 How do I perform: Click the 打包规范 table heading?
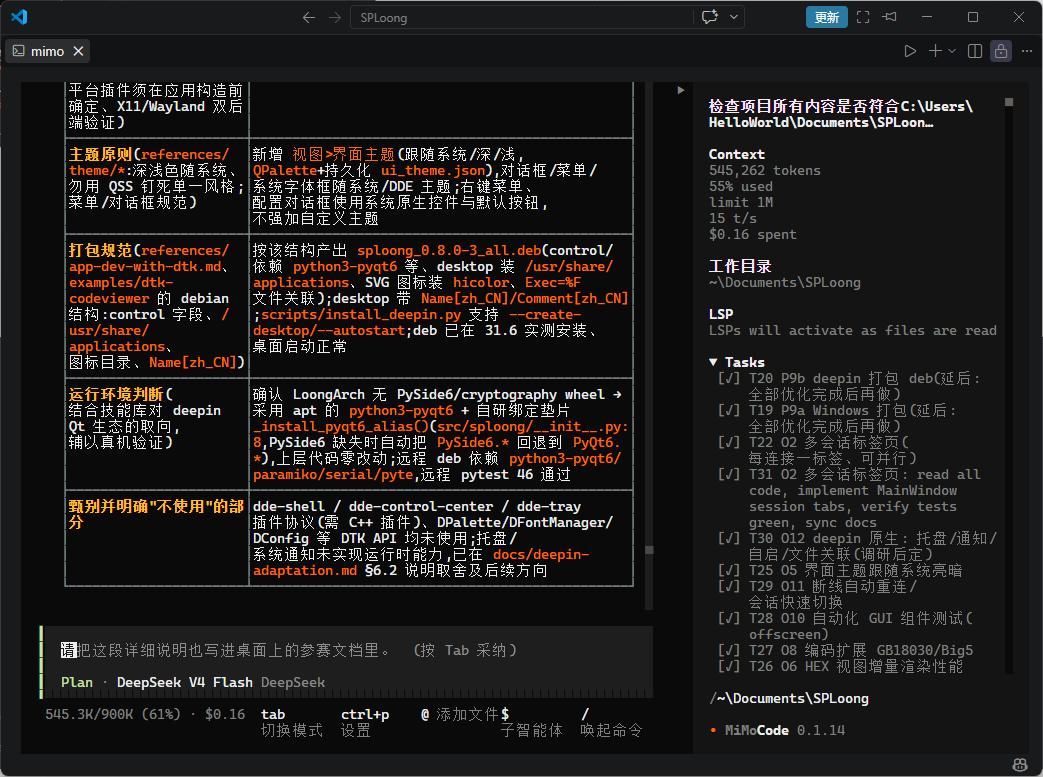tap(100, 250)
